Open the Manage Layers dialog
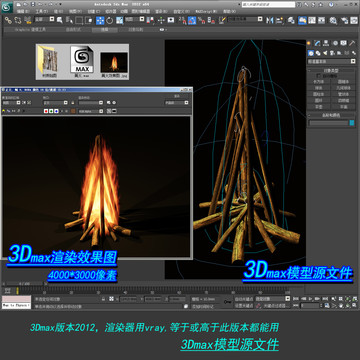Screen dimensions: 360x360 (291, 20)
